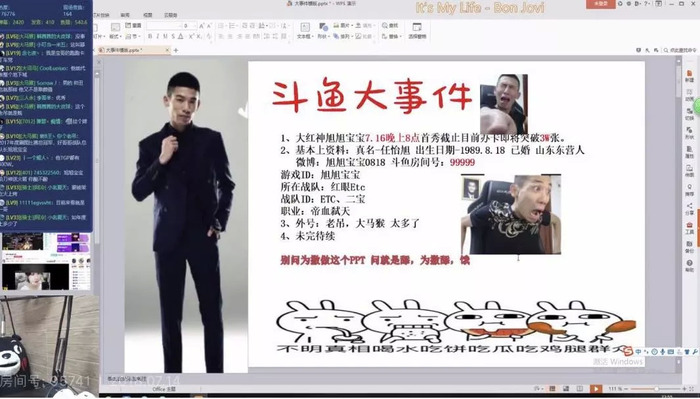Open the shapes (形状) gallery
700x399 pixels.
[x=323, y=30]
